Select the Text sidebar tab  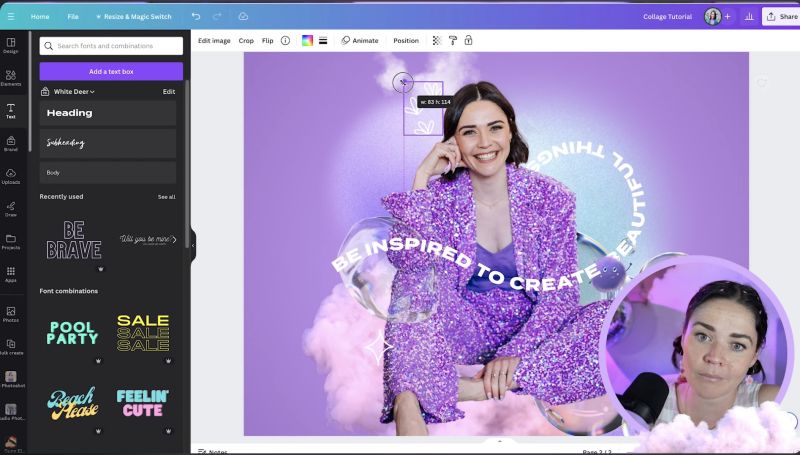click(11, 111)
